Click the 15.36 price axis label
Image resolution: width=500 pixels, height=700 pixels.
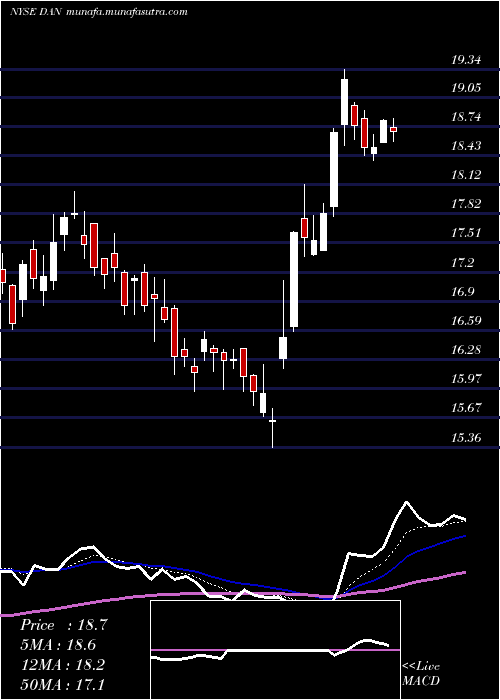pos(466,438)
